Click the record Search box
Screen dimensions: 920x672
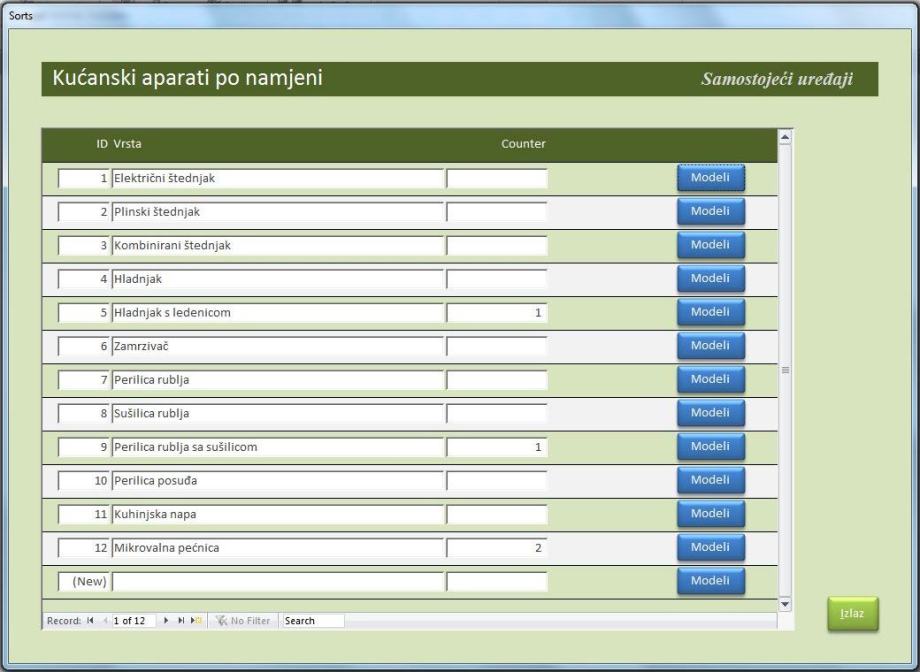[313, 620]
